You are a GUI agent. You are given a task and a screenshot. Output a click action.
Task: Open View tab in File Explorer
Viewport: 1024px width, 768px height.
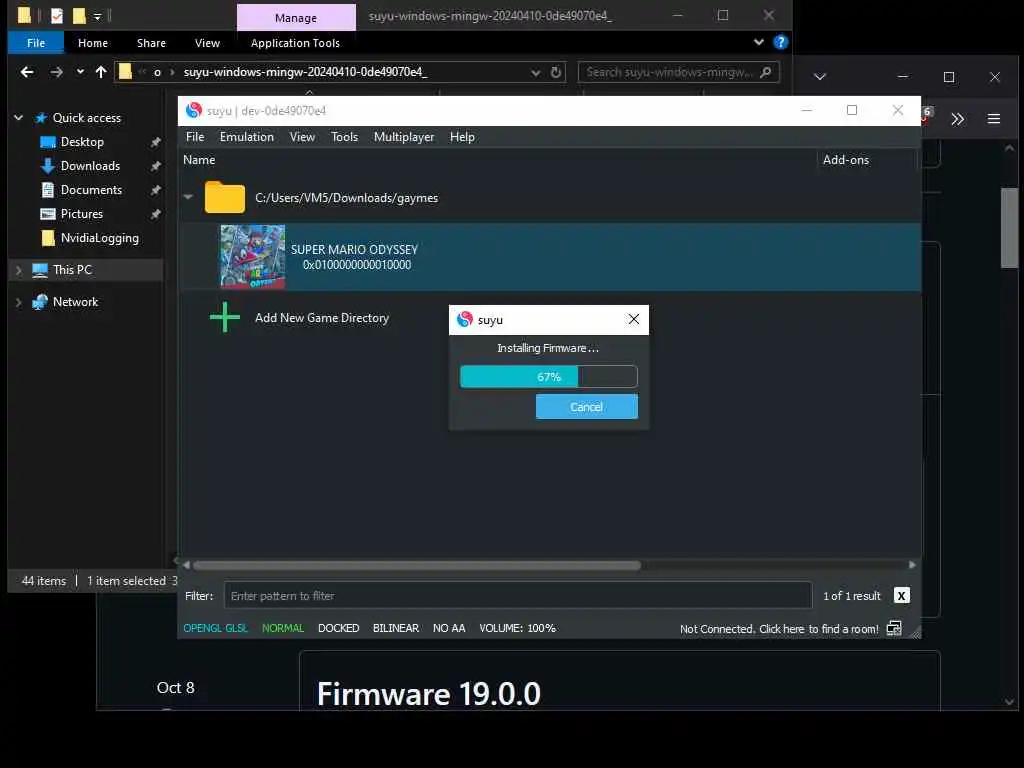tap(207, 43)
